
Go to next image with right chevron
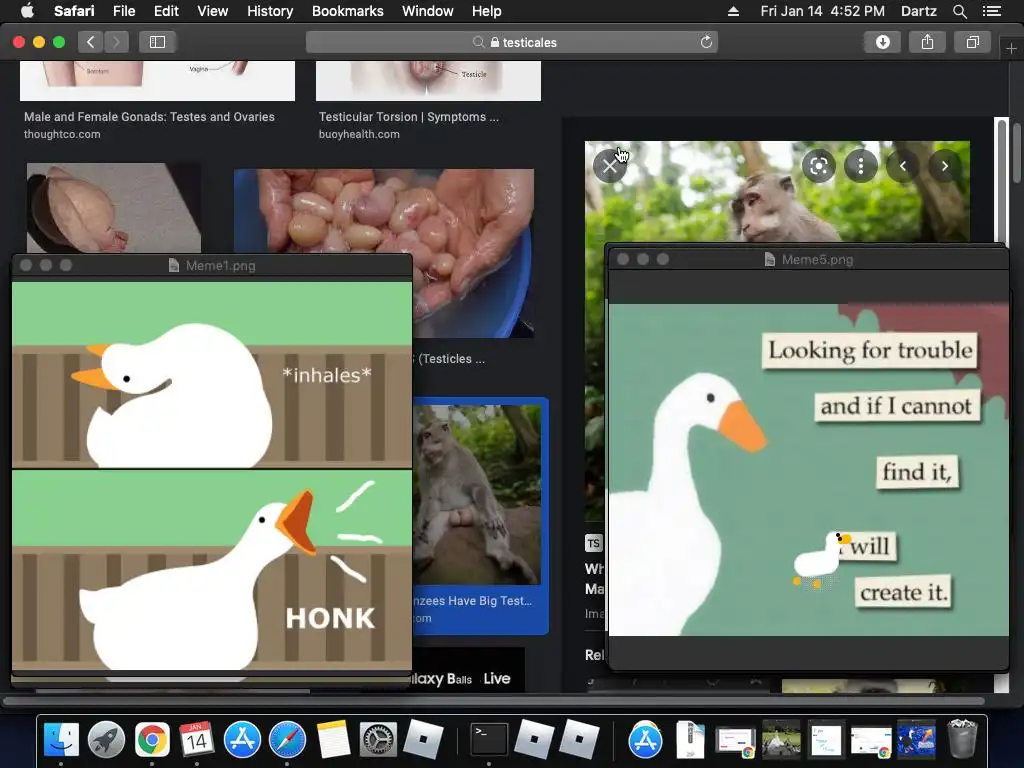[944, 166]
